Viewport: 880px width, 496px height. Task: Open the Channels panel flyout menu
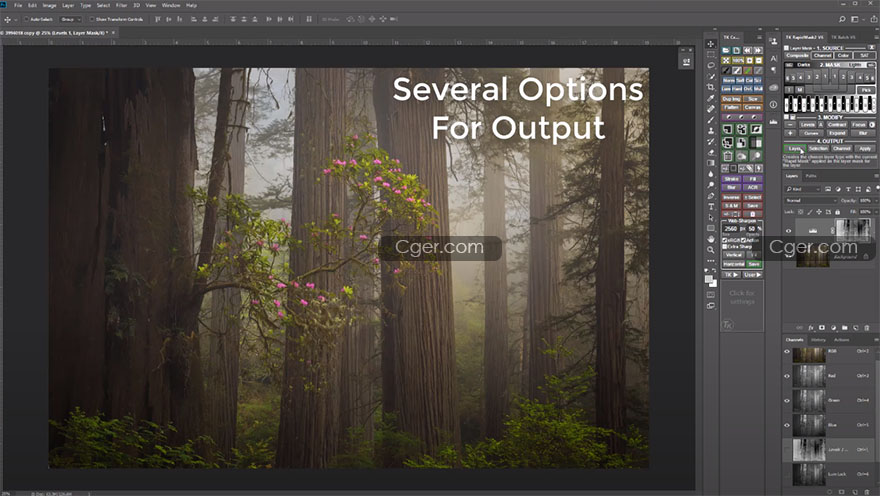pyautogui.click(x=876, y=339)
